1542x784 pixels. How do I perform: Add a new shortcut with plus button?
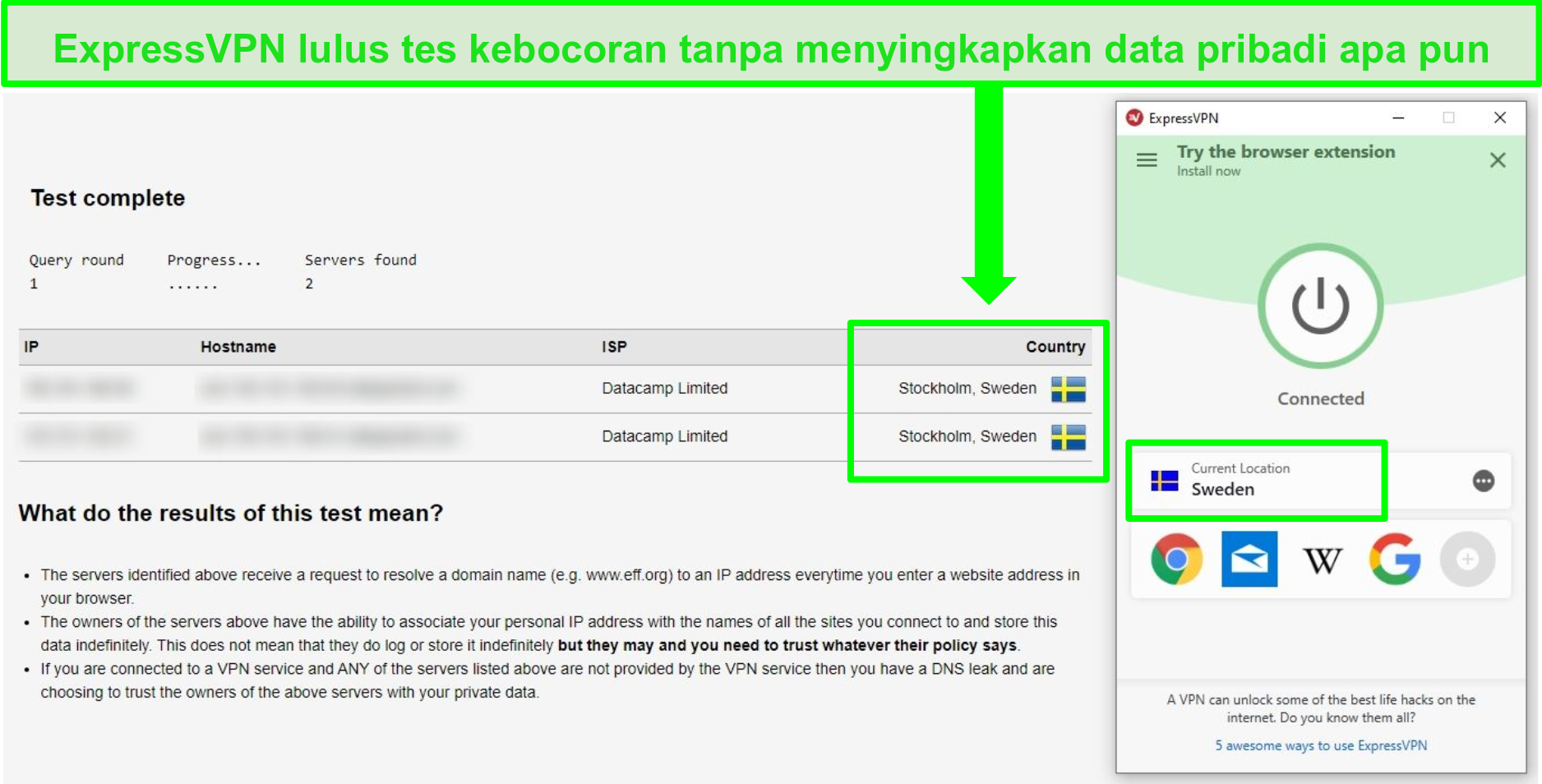pyautogui.click(x=1467, y=559)
